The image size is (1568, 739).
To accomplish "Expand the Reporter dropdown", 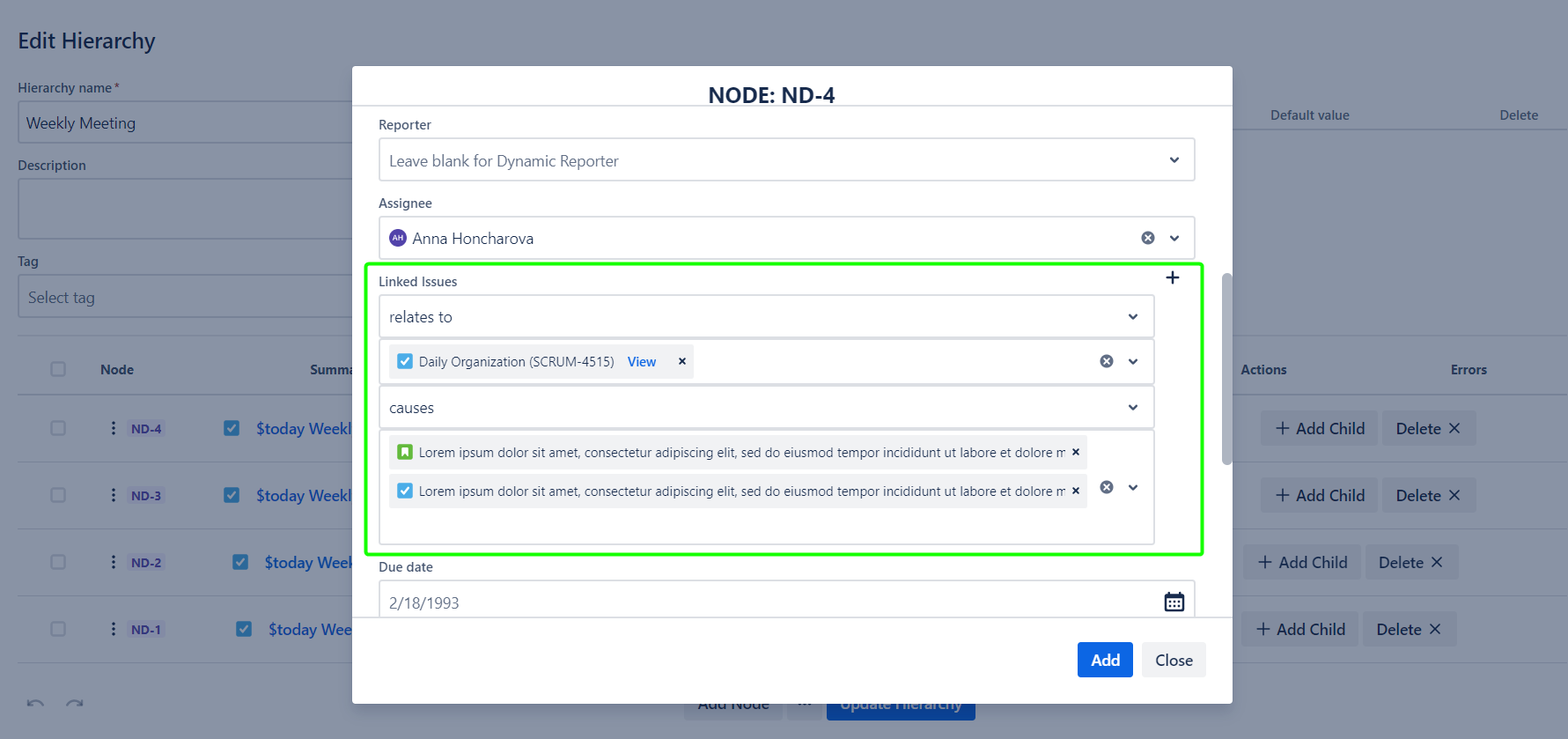I will [x=1174, y=160].
